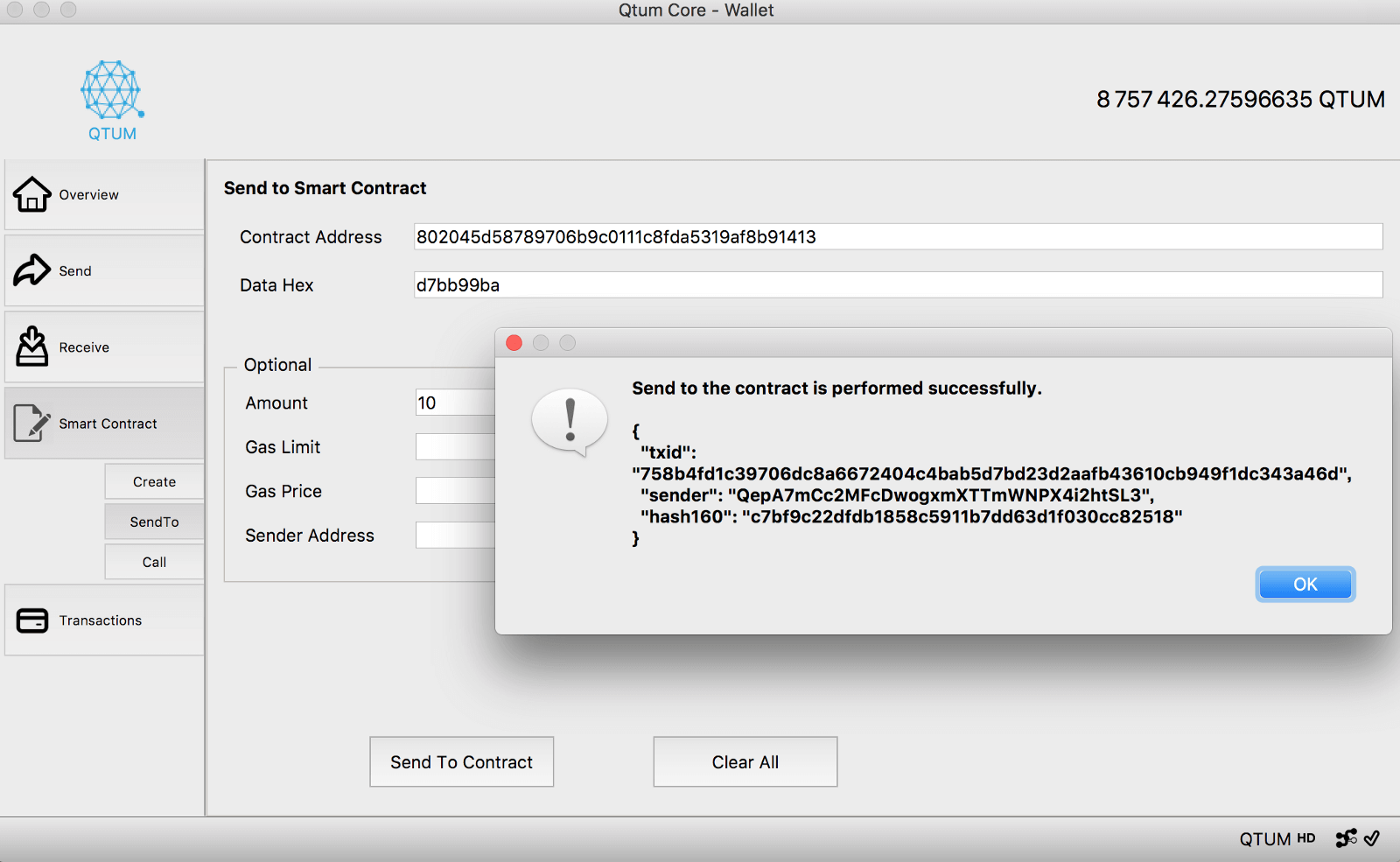Click the Sender Address label

[x=310, y=536]
